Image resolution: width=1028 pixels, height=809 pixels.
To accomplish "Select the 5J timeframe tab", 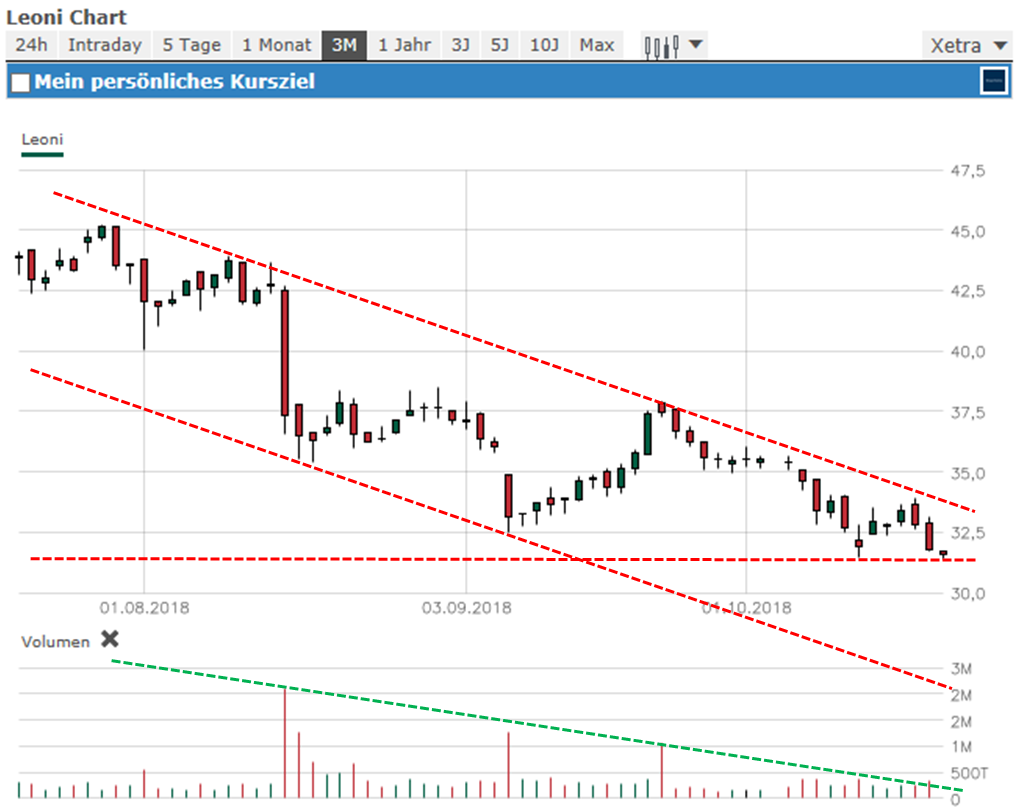I will pyautogui.click(x=500, y=45).
